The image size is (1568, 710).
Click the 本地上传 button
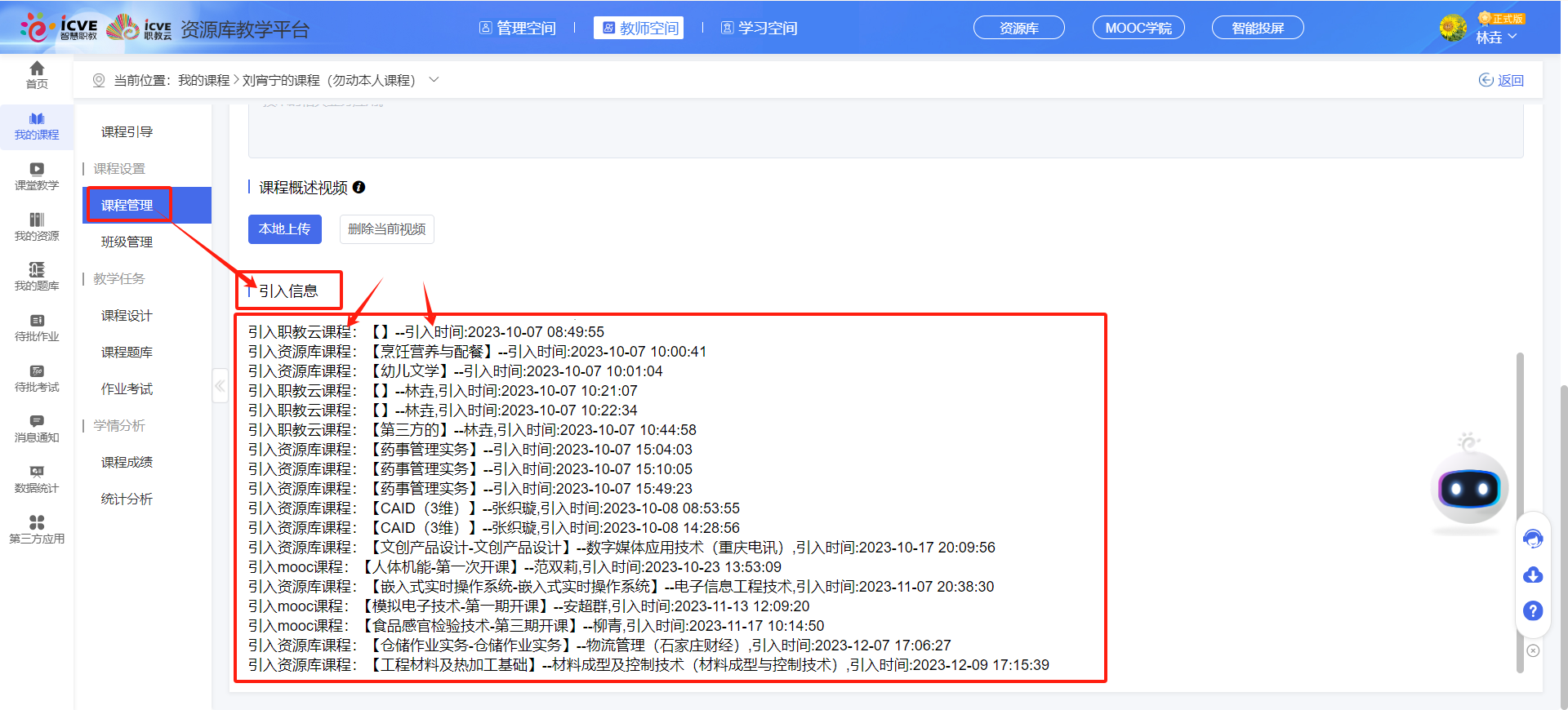pyautogui.click(x=284, y=229)
